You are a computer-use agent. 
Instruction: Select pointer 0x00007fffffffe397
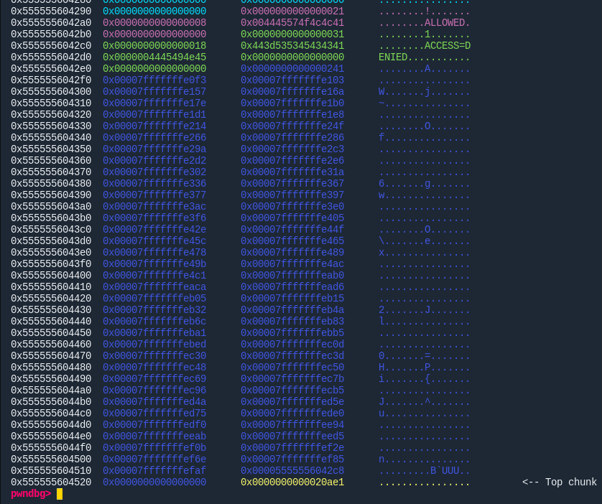coord(292,195)
